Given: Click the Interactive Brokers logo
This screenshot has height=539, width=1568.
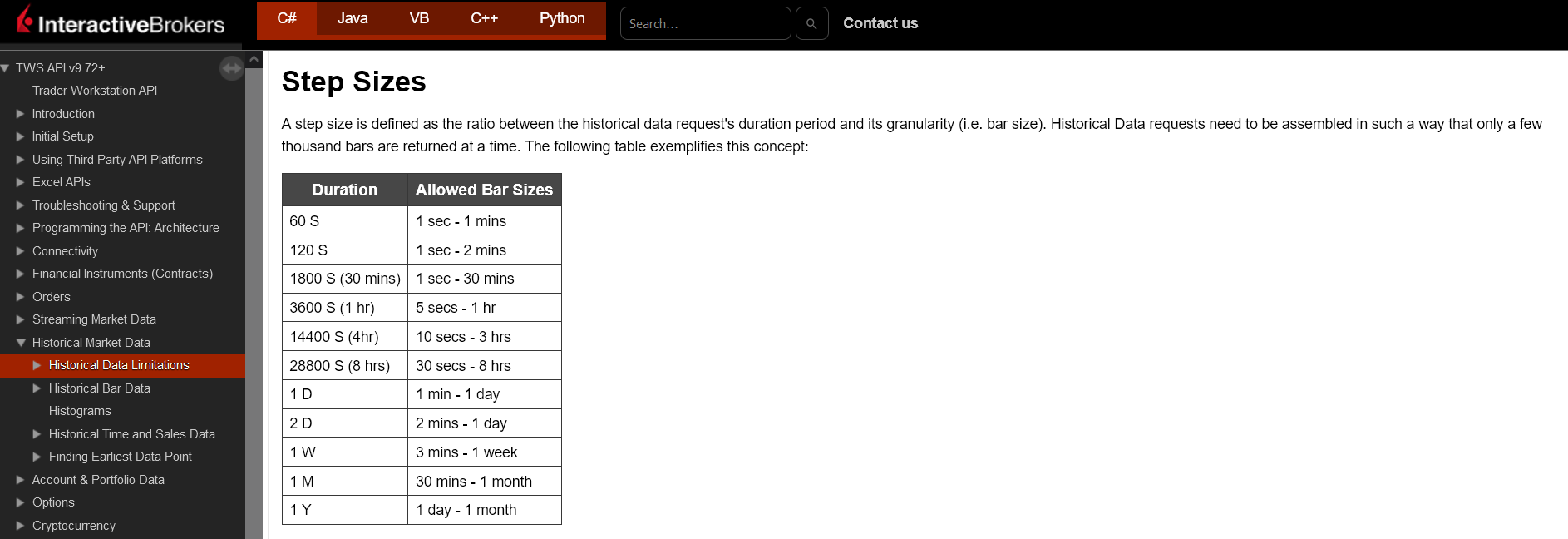Looking at the screenshot, I should click(x=121, y=22).
